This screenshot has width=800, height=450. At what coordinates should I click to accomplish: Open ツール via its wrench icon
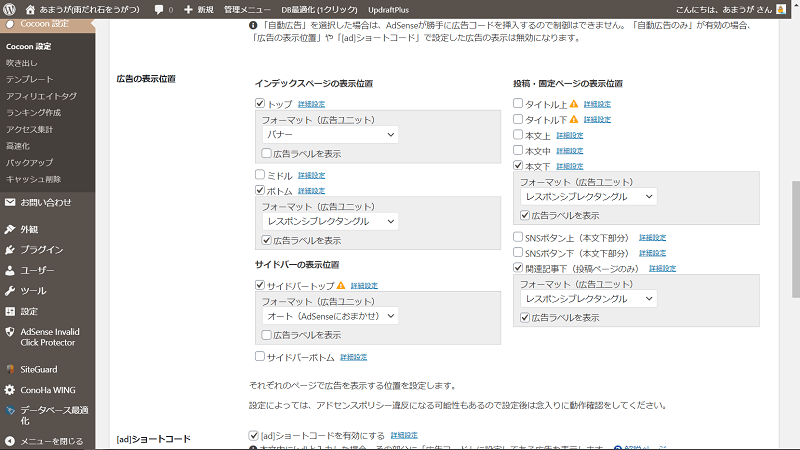[10, 290]
